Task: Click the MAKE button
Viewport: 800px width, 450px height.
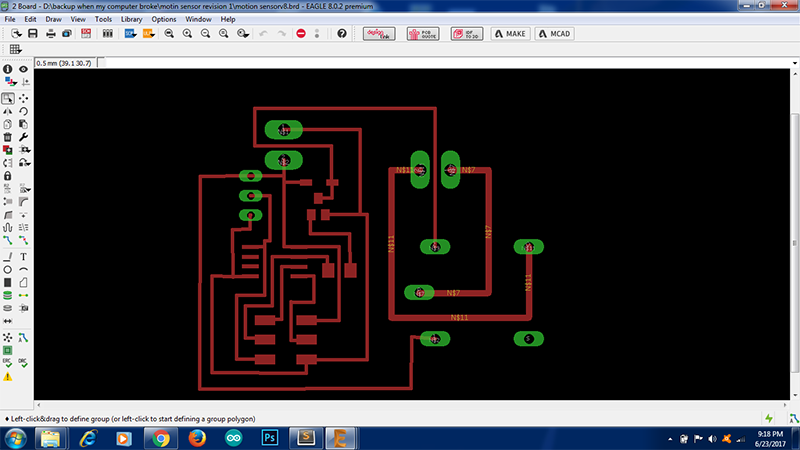Action: click(510, 34)
